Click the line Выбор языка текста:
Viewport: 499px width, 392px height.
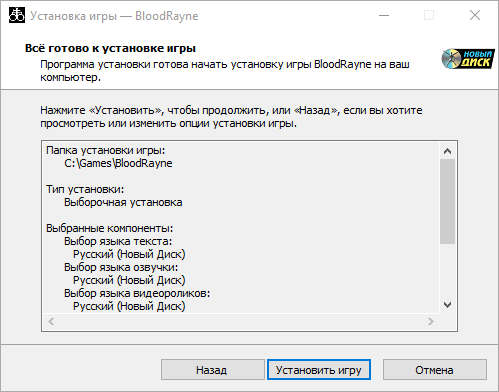point(118,241)
